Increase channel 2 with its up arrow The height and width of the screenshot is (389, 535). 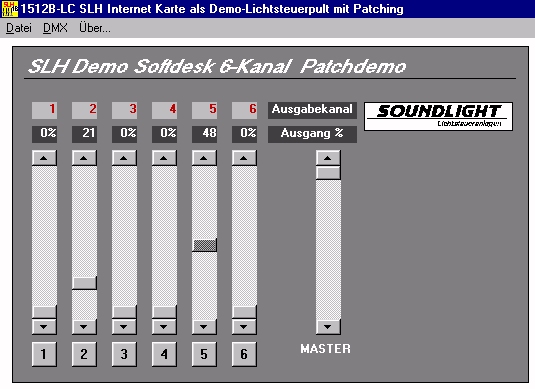click(84, 158)
